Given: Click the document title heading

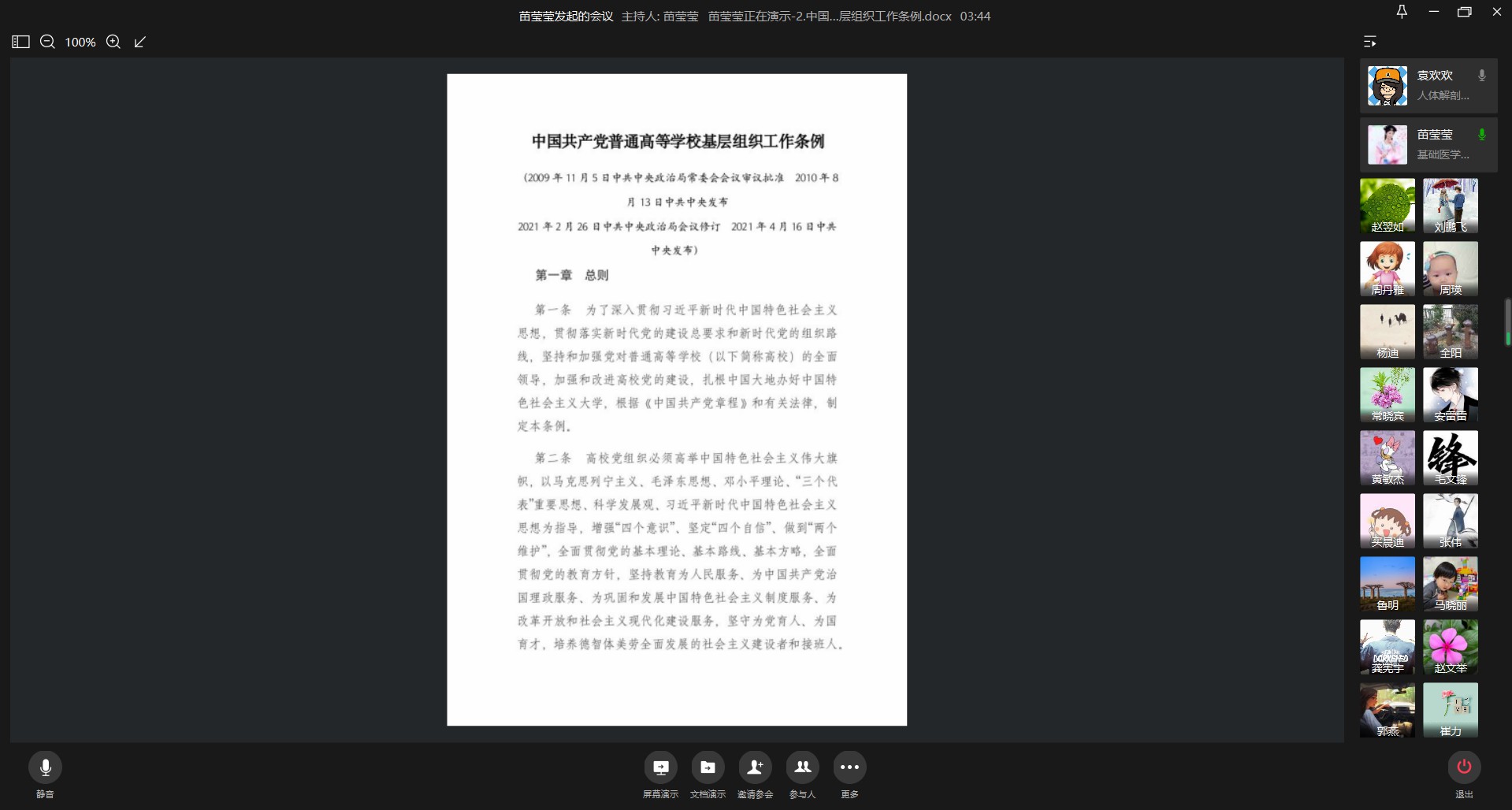Looking at the screenshot, I should (678, 142).
